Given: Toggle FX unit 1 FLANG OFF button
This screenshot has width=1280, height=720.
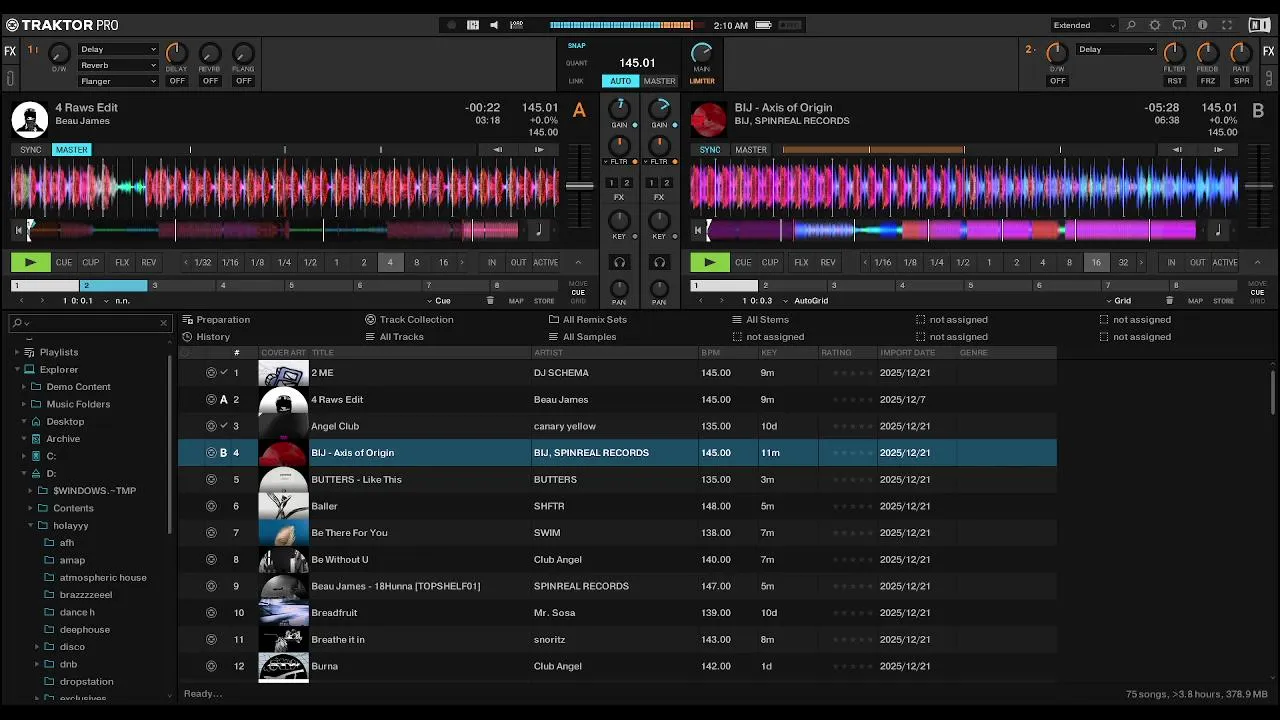Looking at the screenshot, I should point(243,81).
